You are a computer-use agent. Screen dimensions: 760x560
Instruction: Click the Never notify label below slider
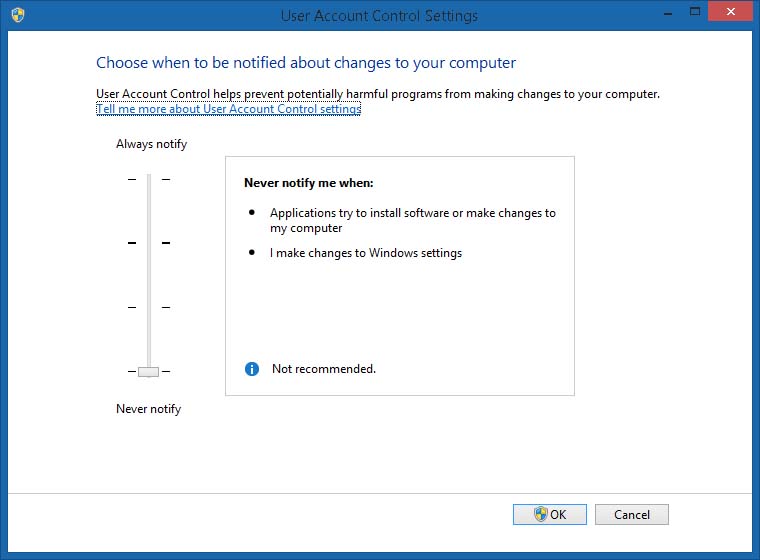click(148, 409)
